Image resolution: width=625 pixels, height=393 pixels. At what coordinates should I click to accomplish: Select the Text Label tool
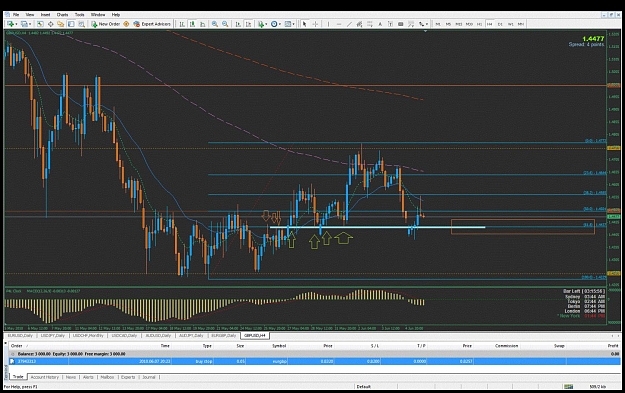point(390,24)
